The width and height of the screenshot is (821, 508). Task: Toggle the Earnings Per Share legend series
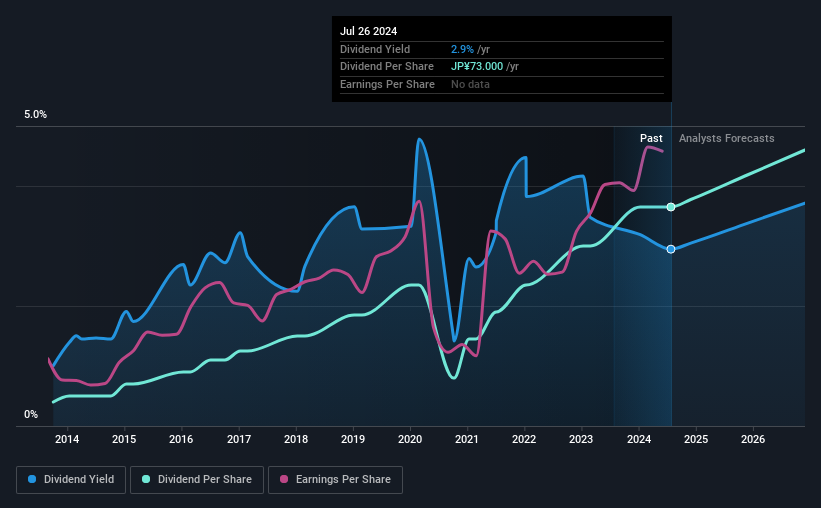335,480
